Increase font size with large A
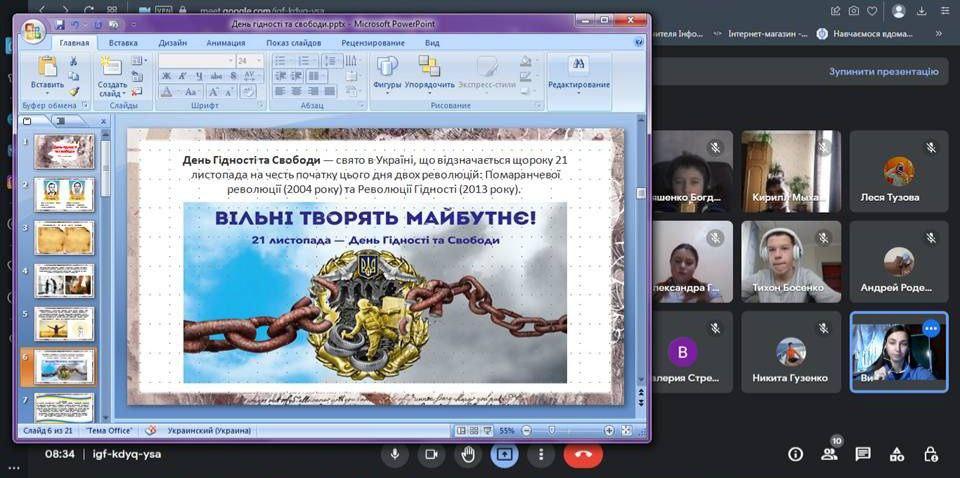 213,92
